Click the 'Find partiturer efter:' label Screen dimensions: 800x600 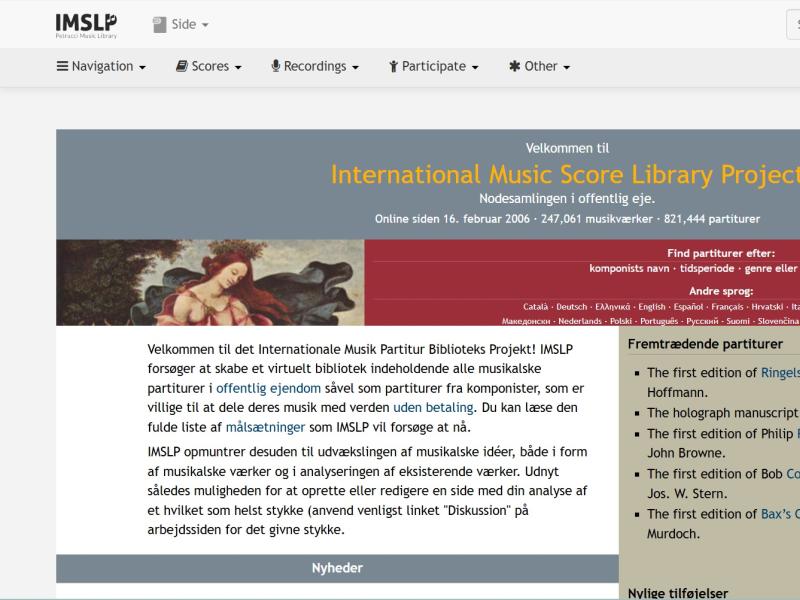(721, 253)
